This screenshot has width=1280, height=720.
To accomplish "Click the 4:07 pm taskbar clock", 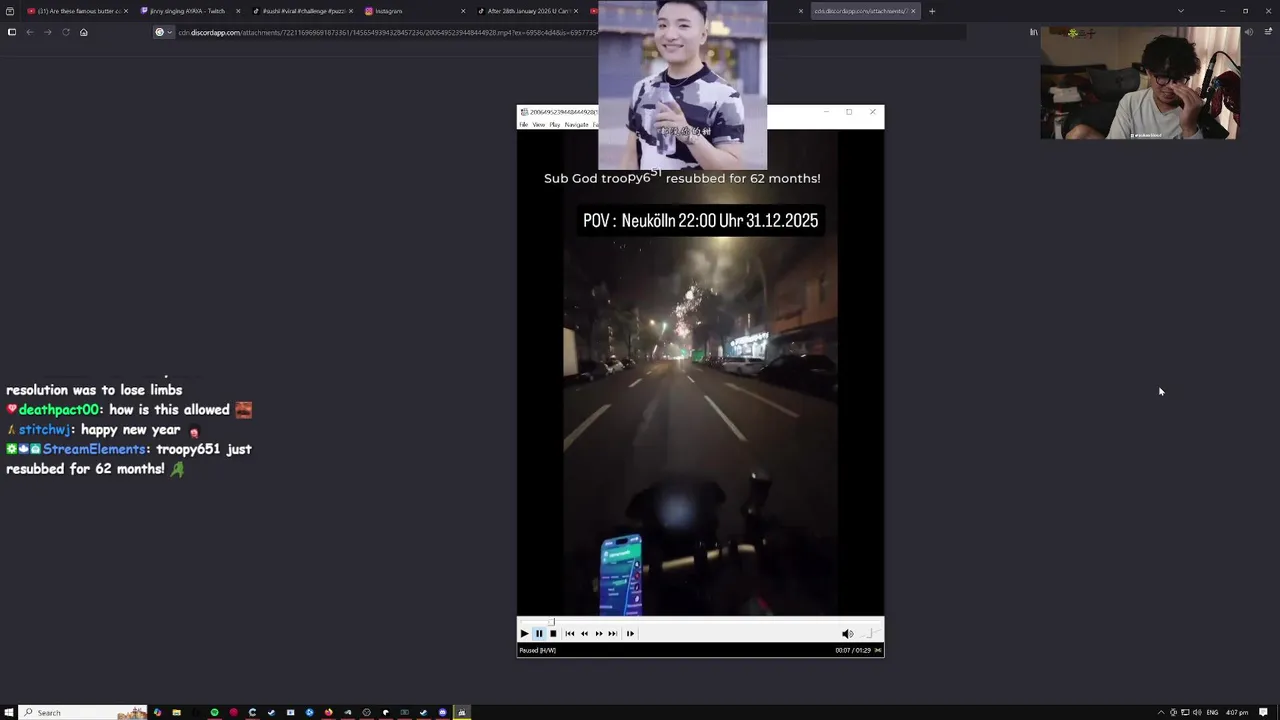I will click(1237, 712).
